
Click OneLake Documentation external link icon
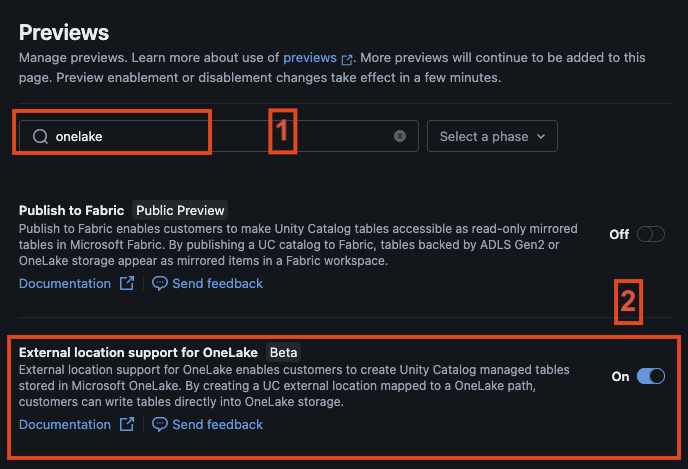click(127, 424)
